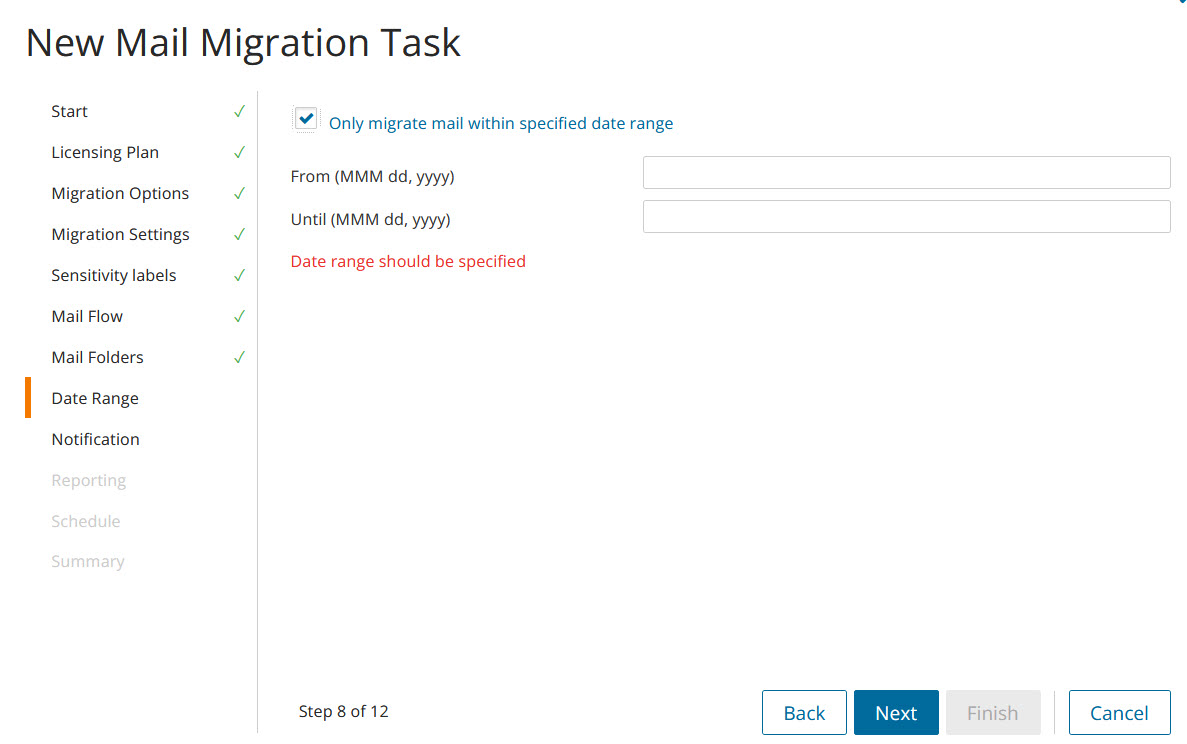Uncheck 'Only migrate mail within specified date range'
Screen dimensions: 1187x744
(306, 118)
